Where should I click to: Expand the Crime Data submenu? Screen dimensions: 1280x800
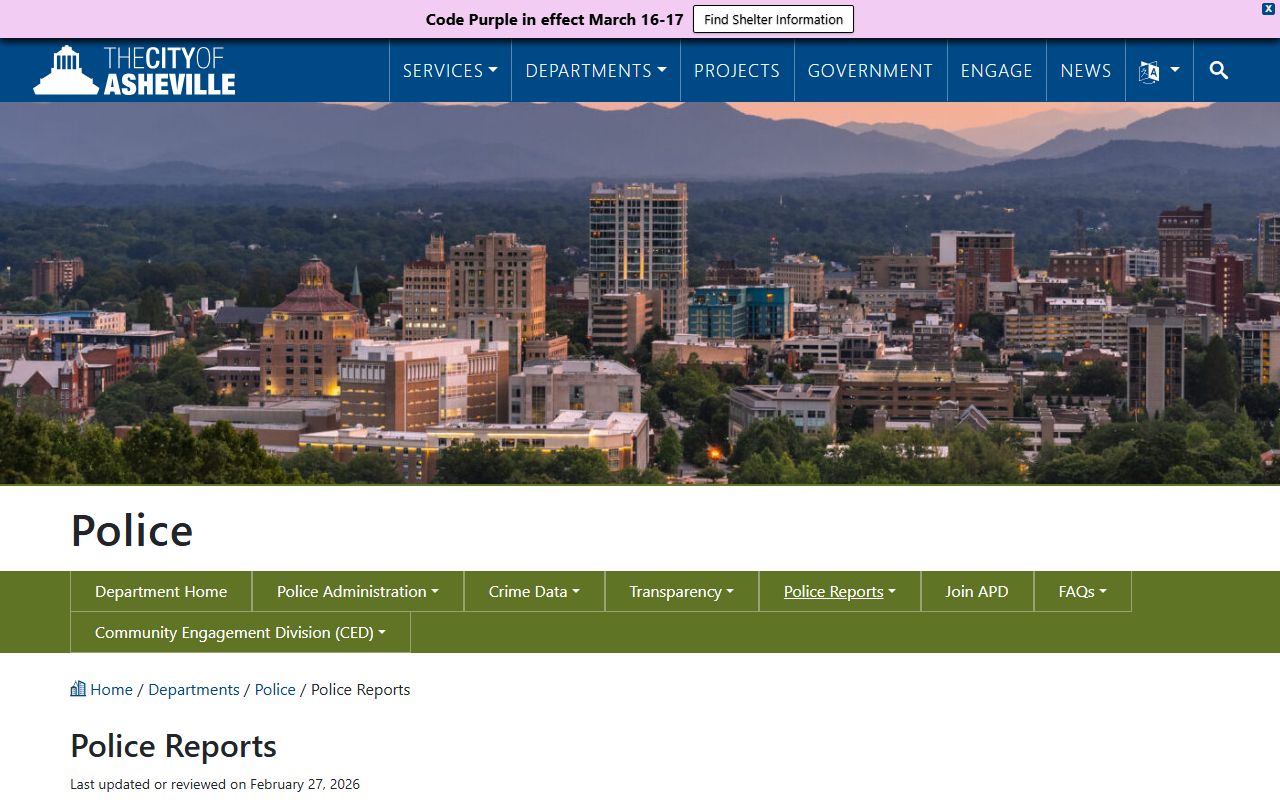pyautogui.click(x=534, y=591)
